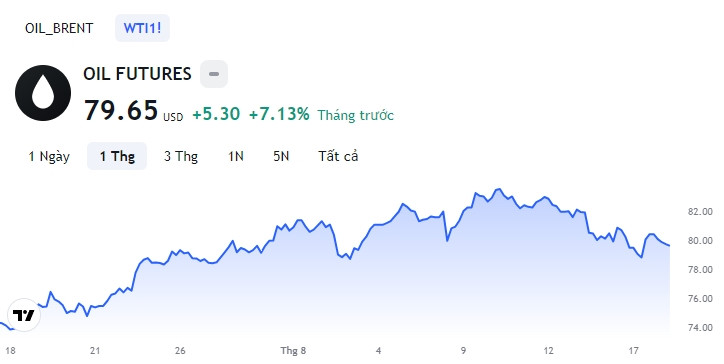
Task: Click the +7.13% change percentage
Action: pyautogui.click(x=279, y=114)
